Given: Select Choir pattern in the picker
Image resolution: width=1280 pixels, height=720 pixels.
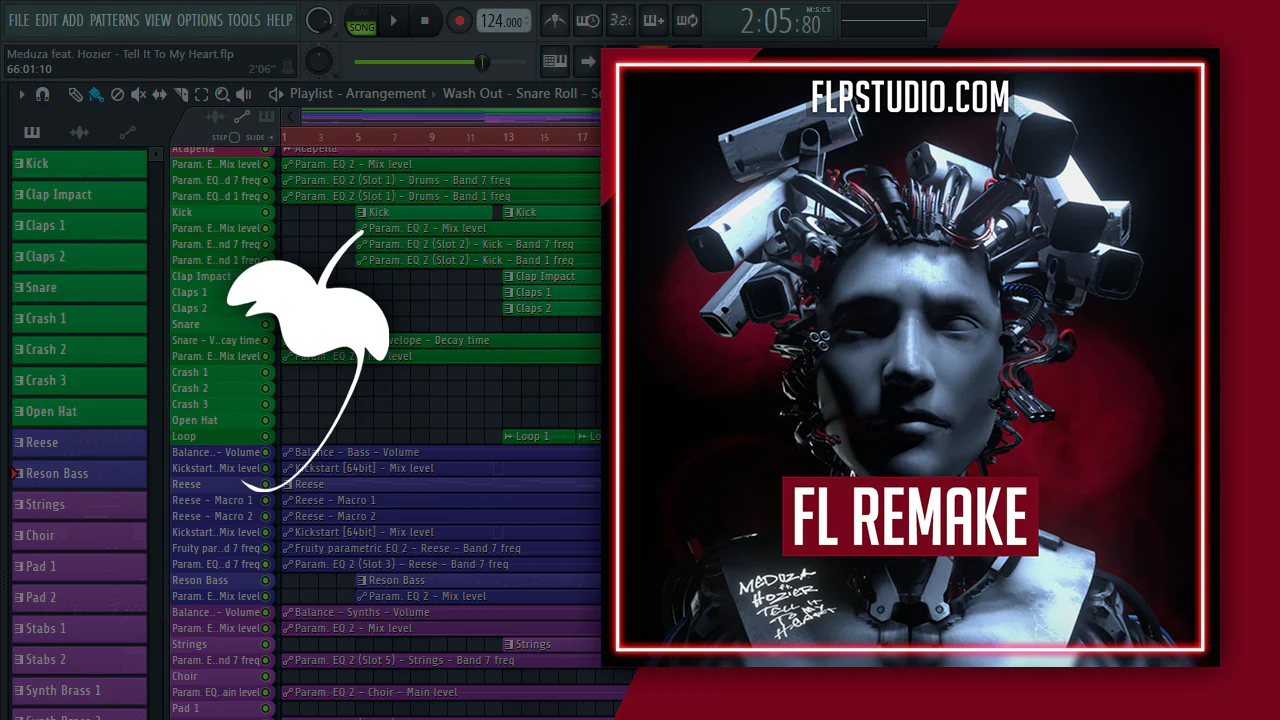Looking at the screenshot, I should [x=79, y=536].
